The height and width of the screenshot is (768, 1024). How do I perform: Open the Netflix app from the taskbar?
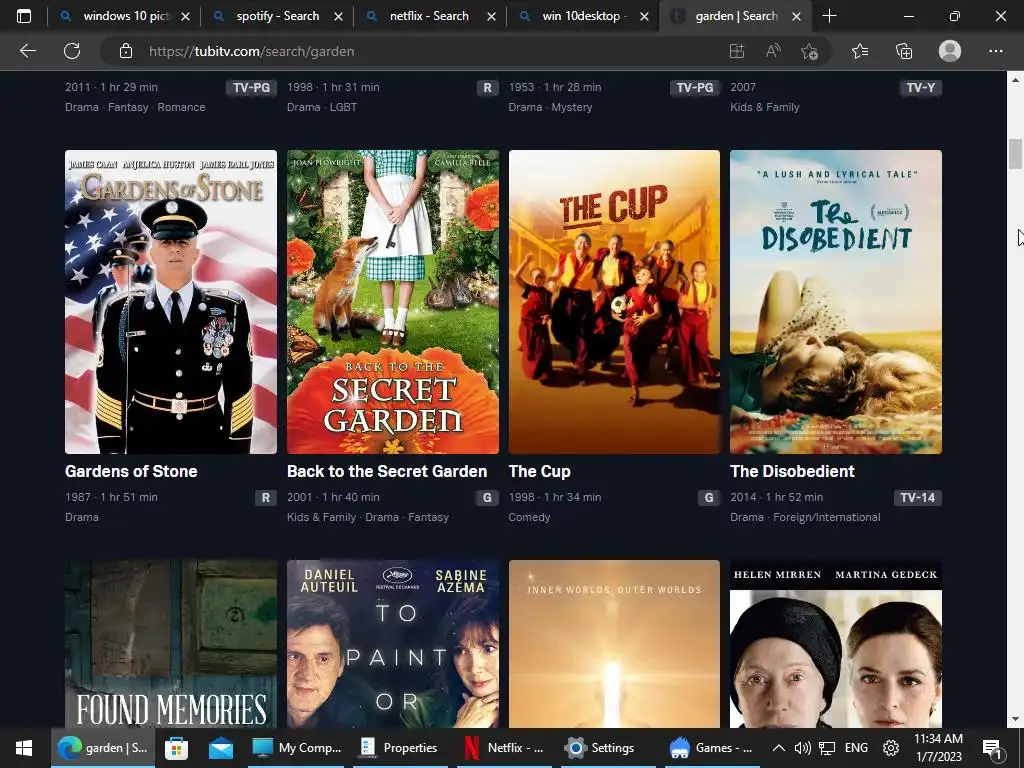pyautogui.click(x=504, y=748)
